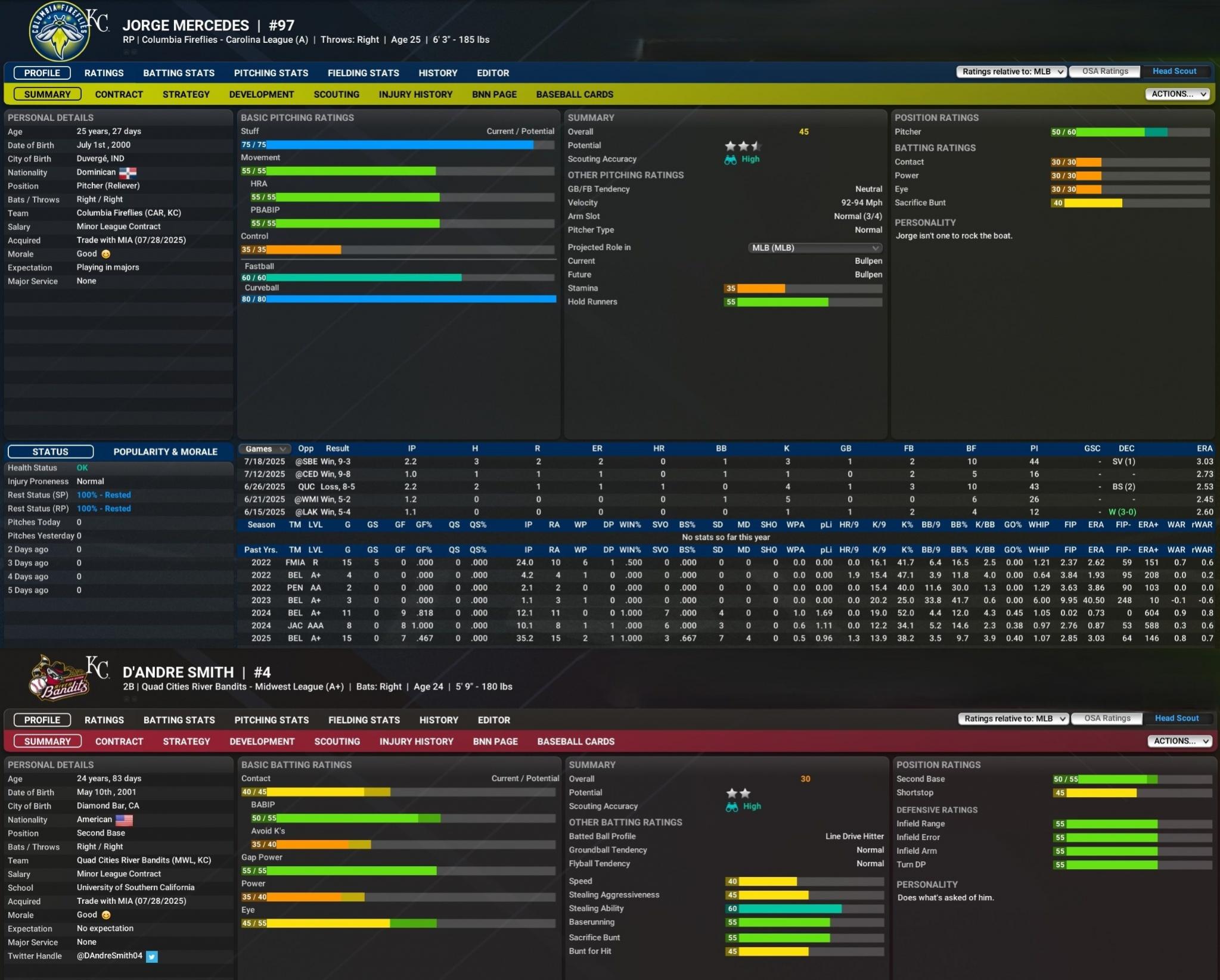
Task: Click the Dominican flag icon
Action: (x=128, y=173)
